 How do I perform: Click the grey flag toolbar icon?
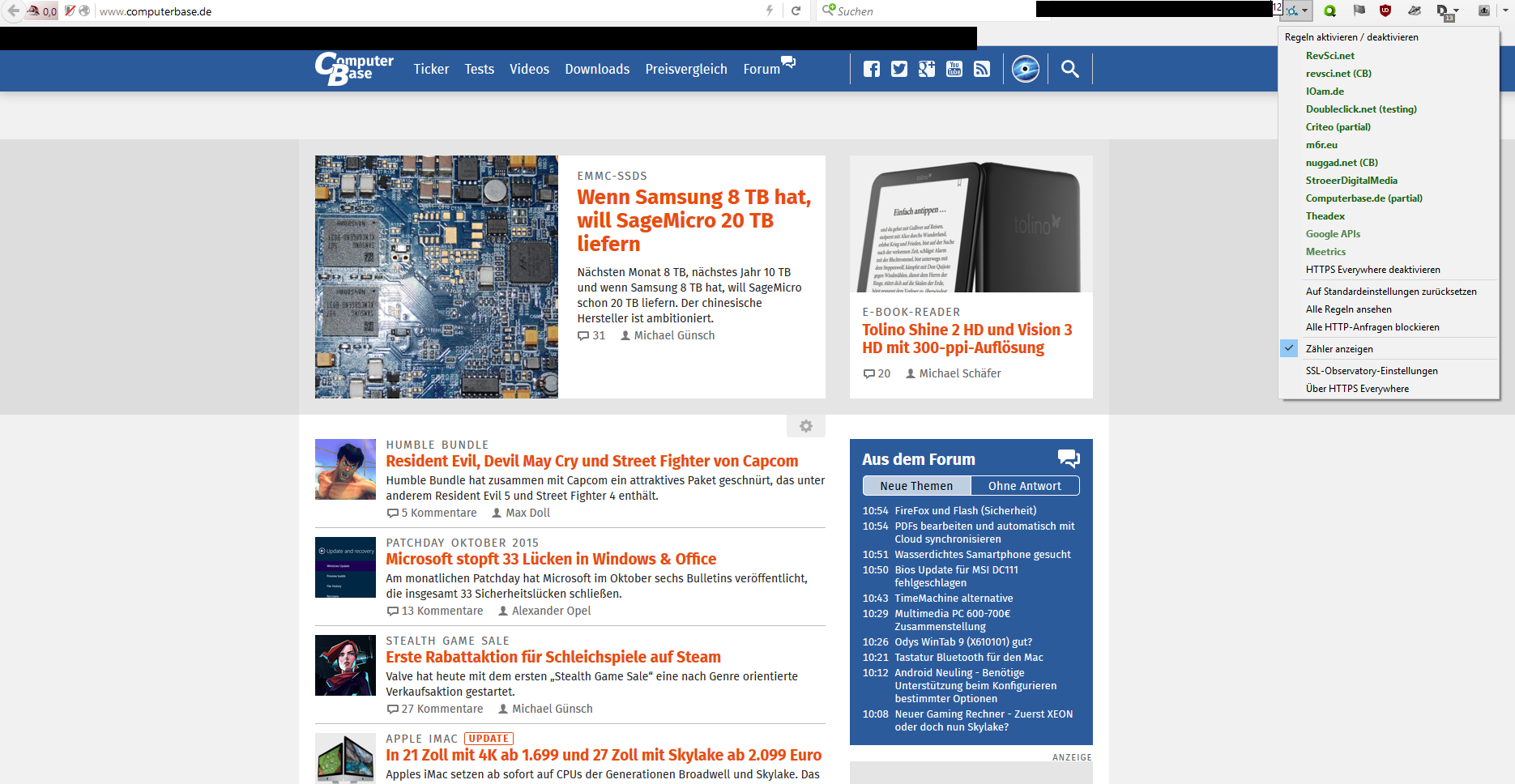pos(1359,11)
